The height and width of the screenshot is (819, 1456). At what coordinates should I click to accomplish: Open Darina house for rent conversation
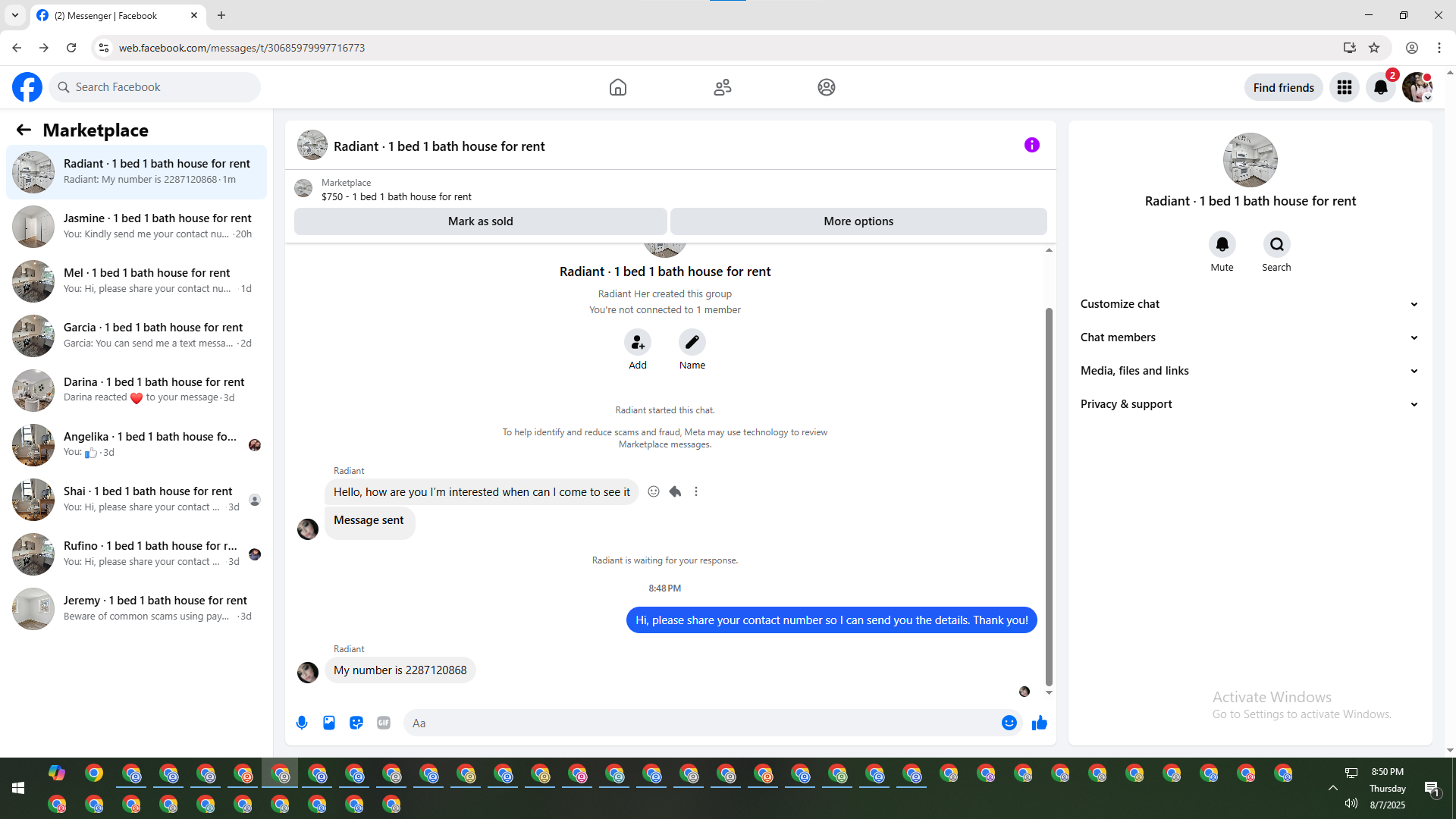click(x=136, y=391)
